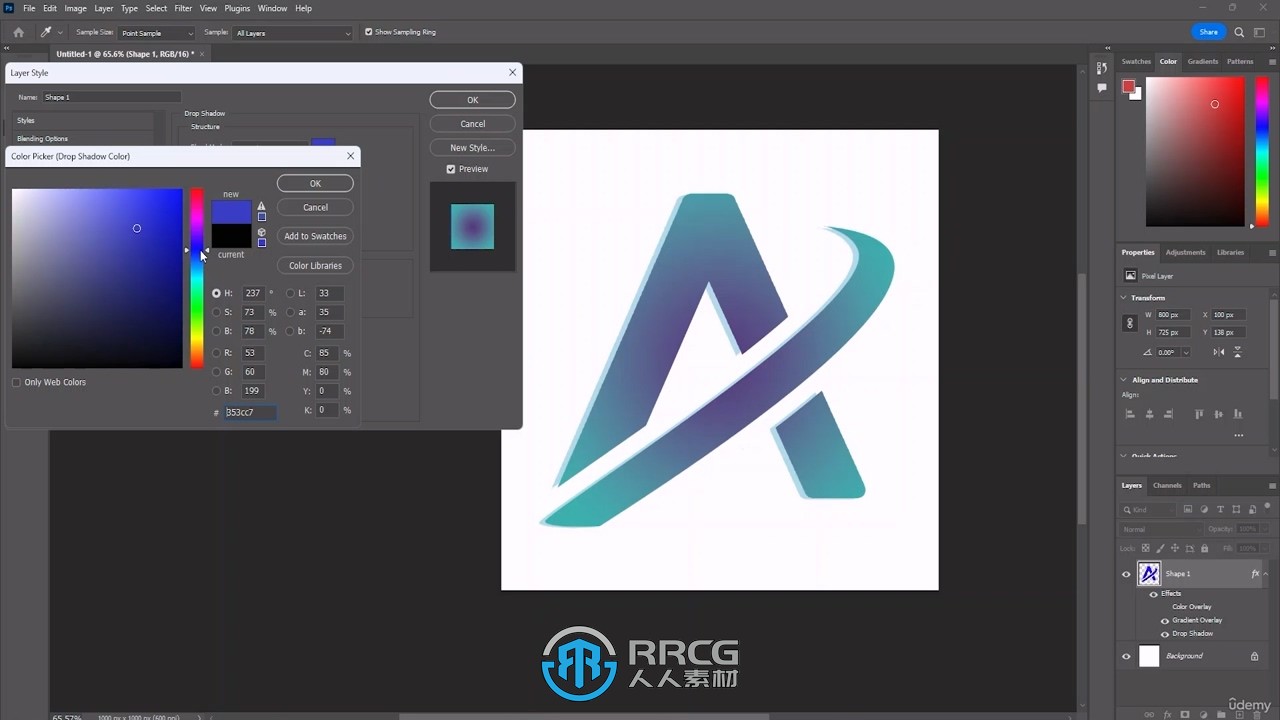Click the align bottom edges icon
The height and width of the screenshot is (720, 1280).
click(1238, 414)
